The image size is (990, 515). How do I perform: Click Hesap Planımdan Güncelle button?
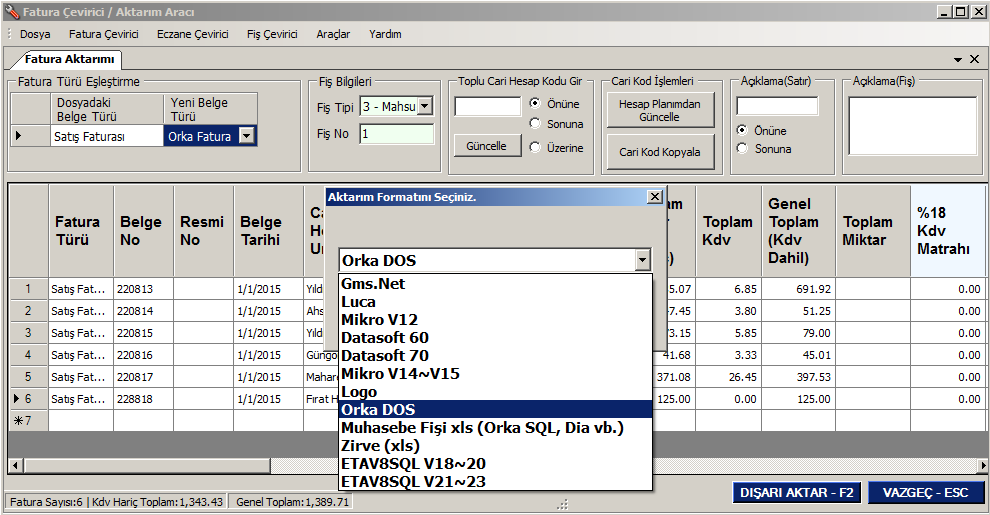pos(660,110)
